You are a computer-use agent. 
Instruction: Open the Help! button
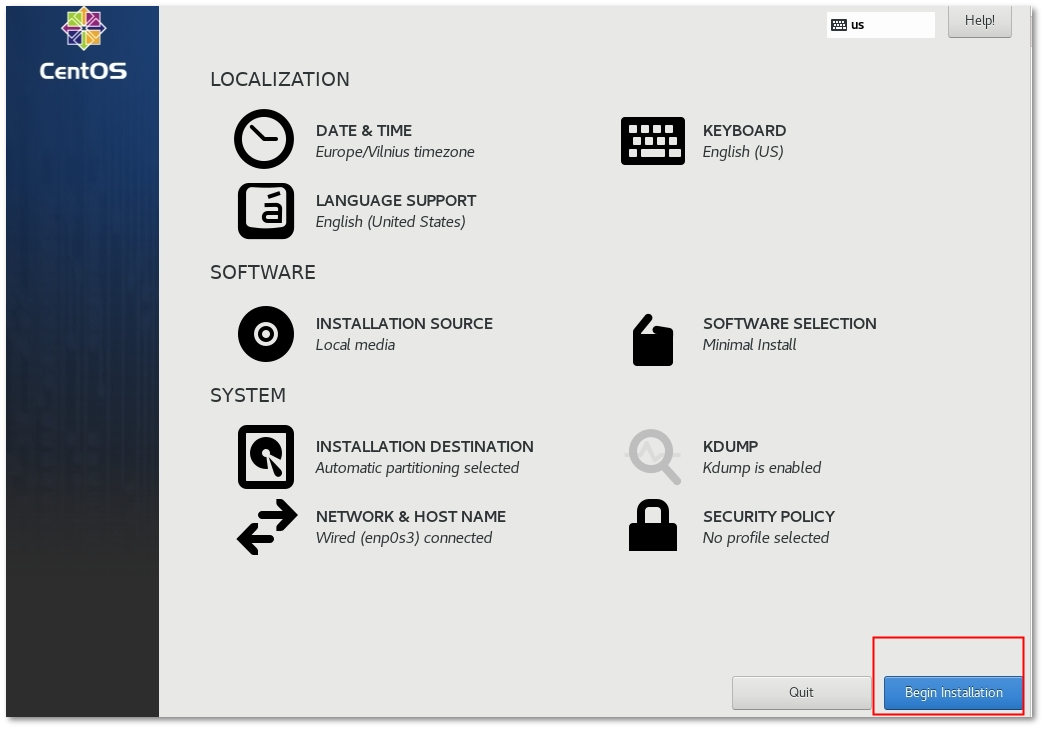[979, 21]
